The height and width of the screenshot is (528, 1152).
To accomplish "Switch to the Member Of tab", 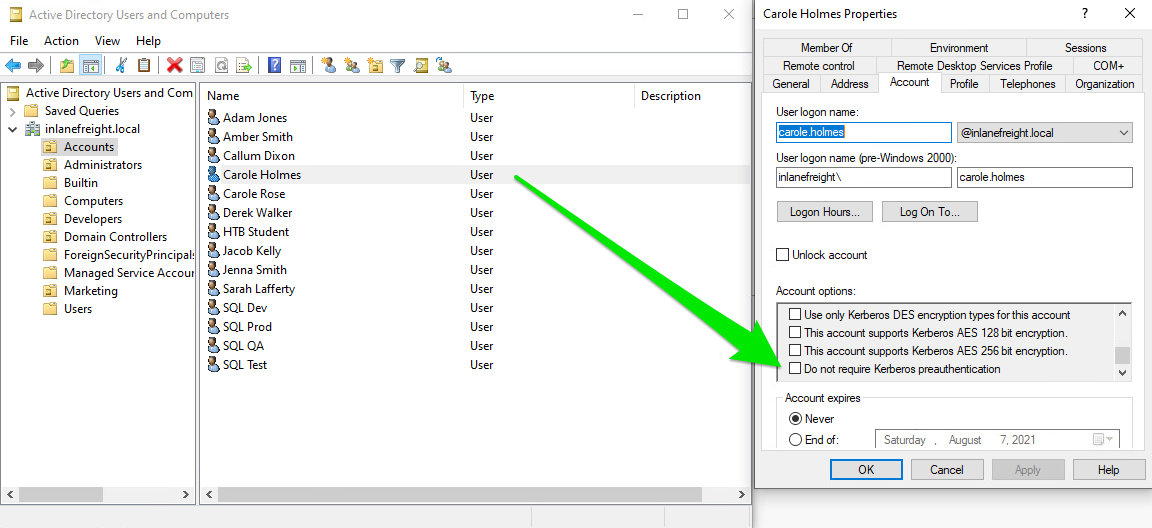I will (826, 48).
